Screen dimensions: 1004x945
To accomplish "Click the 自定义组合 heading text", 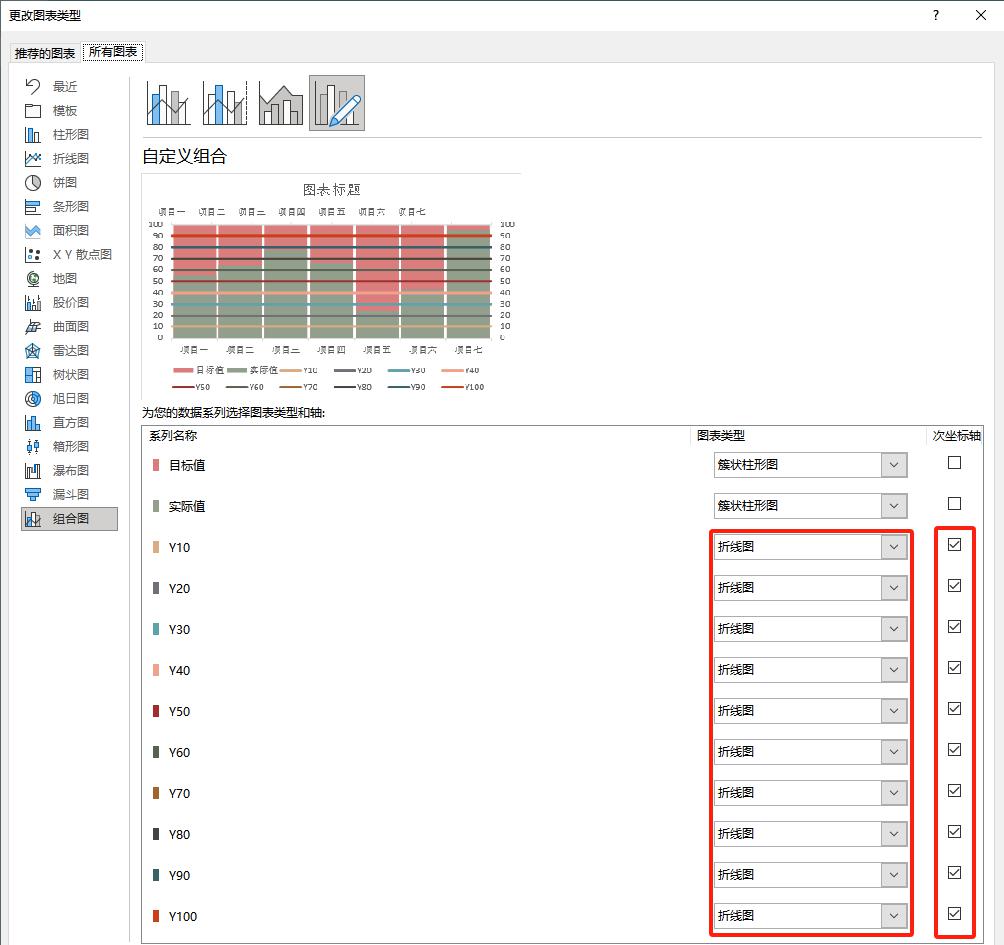I will click(184, 156).
